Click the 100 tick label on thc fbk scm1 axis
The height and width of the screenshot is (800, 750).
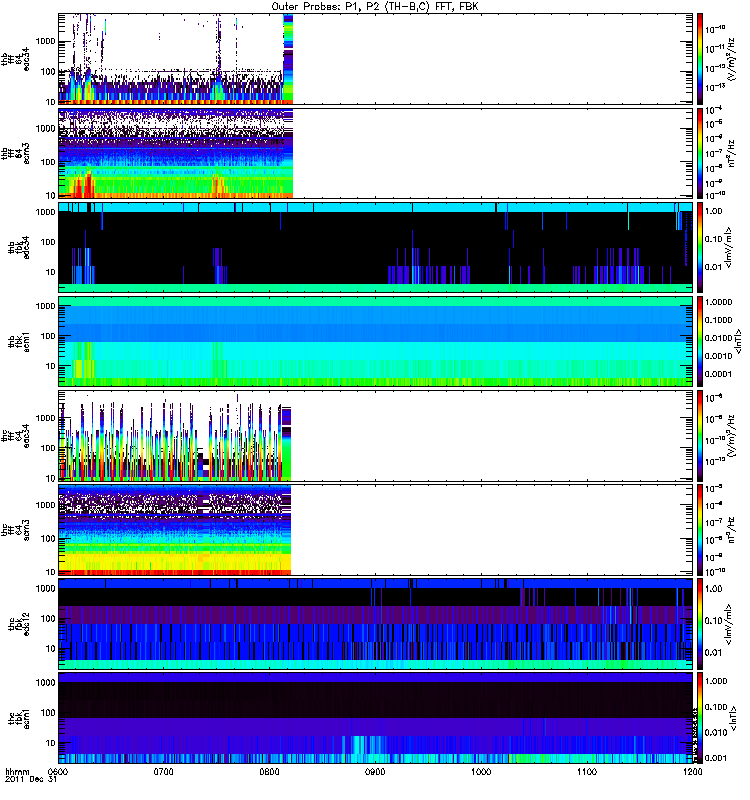(x=48, y=712)
